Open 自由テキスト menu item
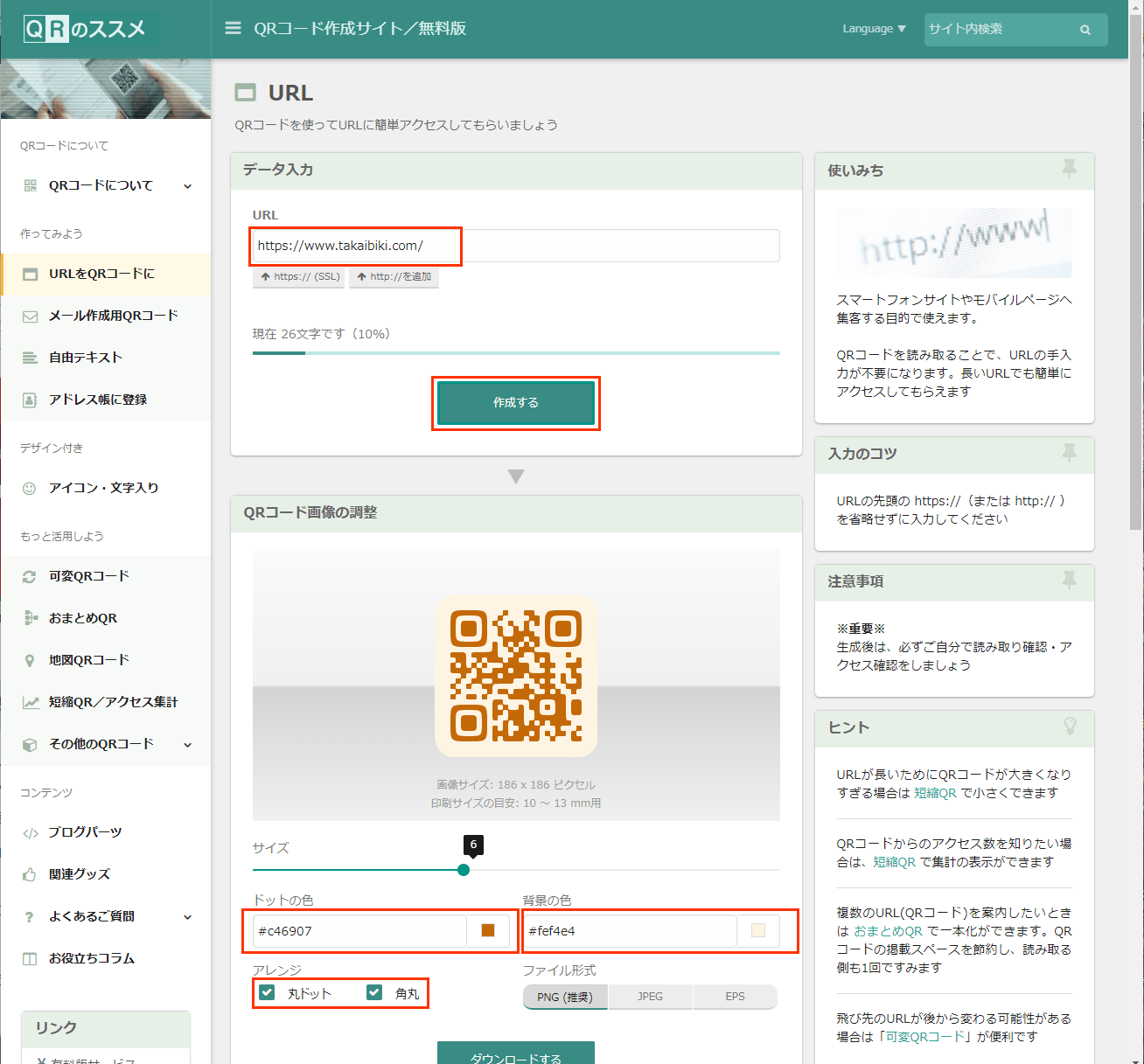 pos(106,358)
